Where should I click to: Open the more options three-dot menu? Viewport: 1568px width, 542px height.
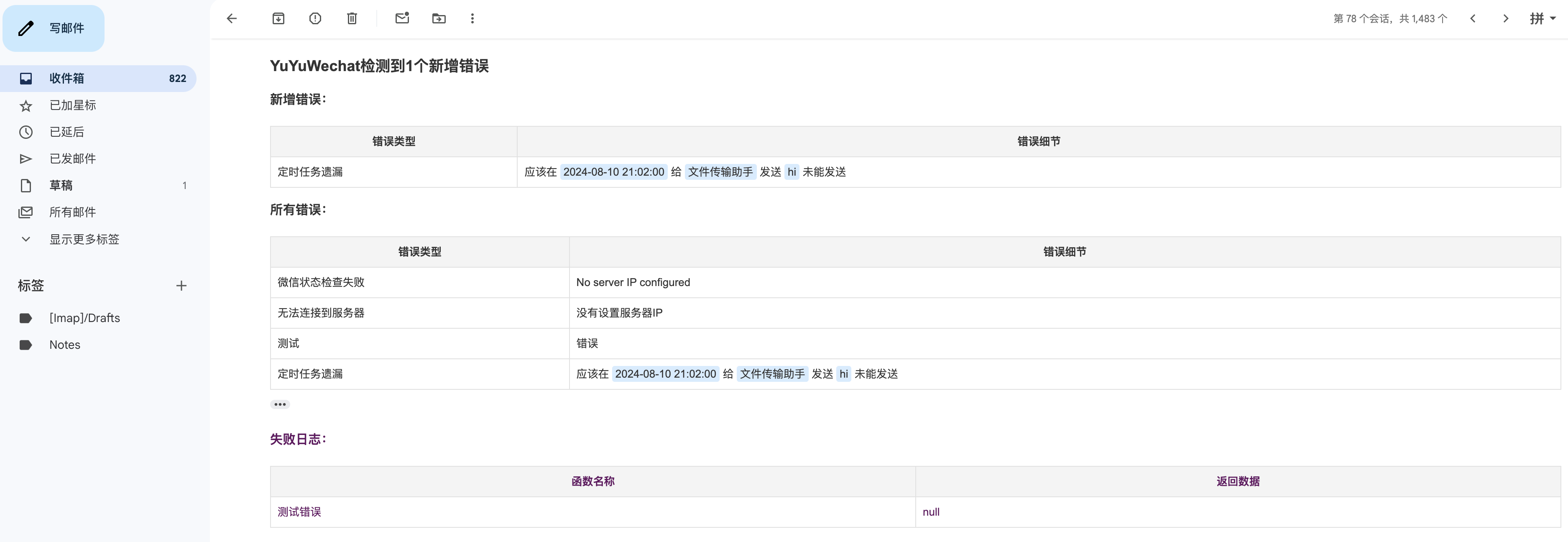click(x=472, y=18)
